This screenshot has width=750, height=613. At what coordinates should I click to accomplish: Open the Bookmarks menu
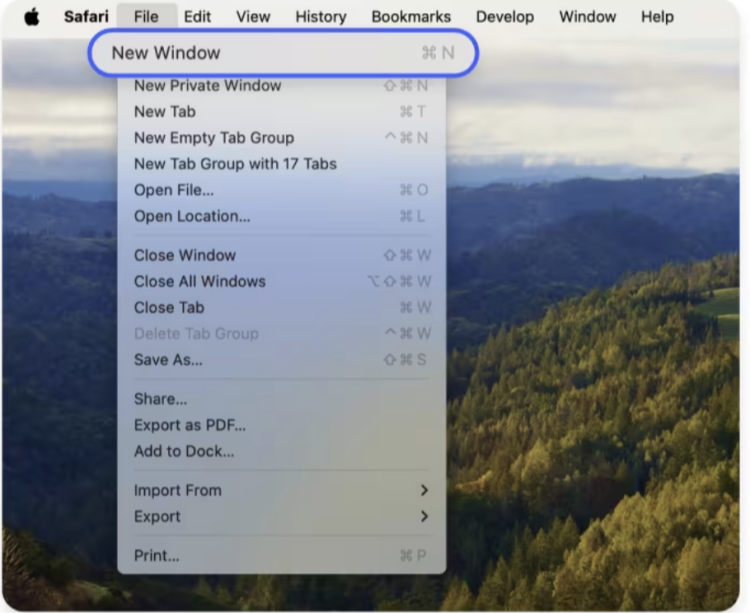pos(411,17)
